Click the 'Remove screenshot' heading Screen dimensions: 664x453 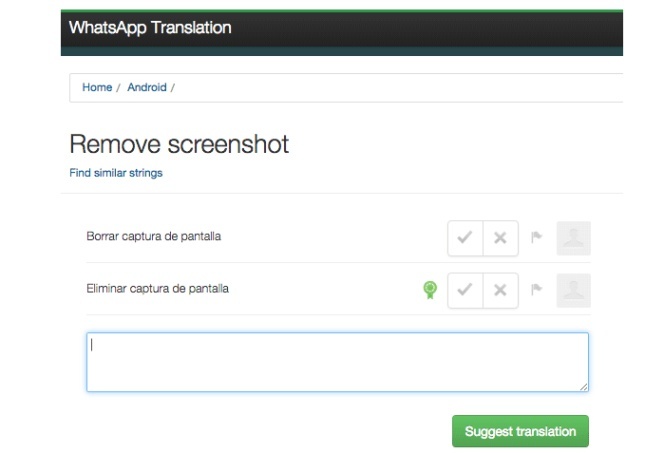tap(179, 144)
